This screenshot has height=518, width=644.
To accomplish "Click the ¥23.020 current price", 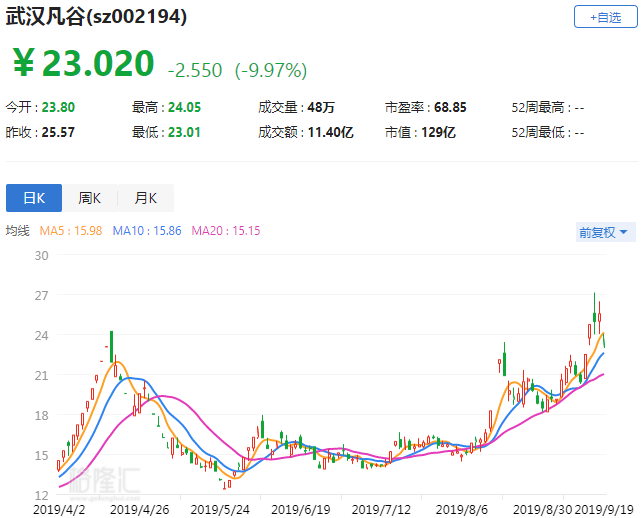I will click(x=84, y=64).
